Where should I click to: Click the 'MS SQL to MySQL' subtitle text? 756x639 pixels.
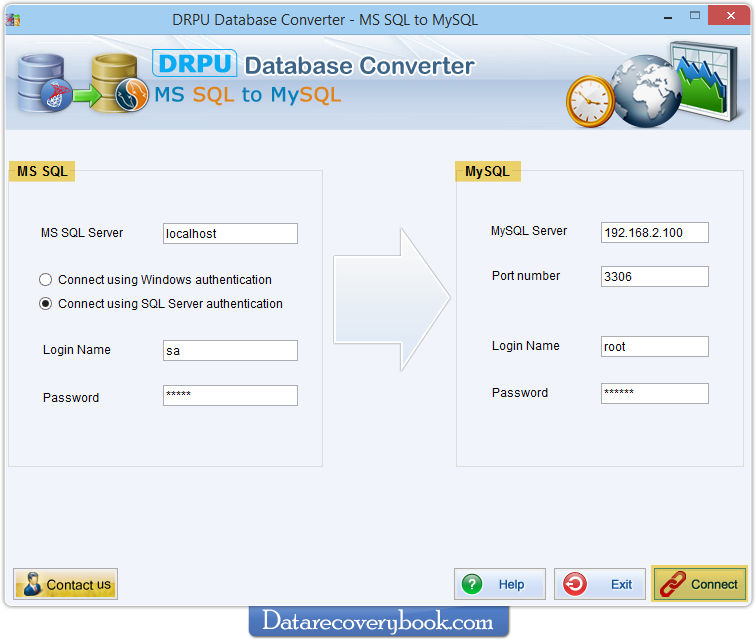click(x=248, y=95)
